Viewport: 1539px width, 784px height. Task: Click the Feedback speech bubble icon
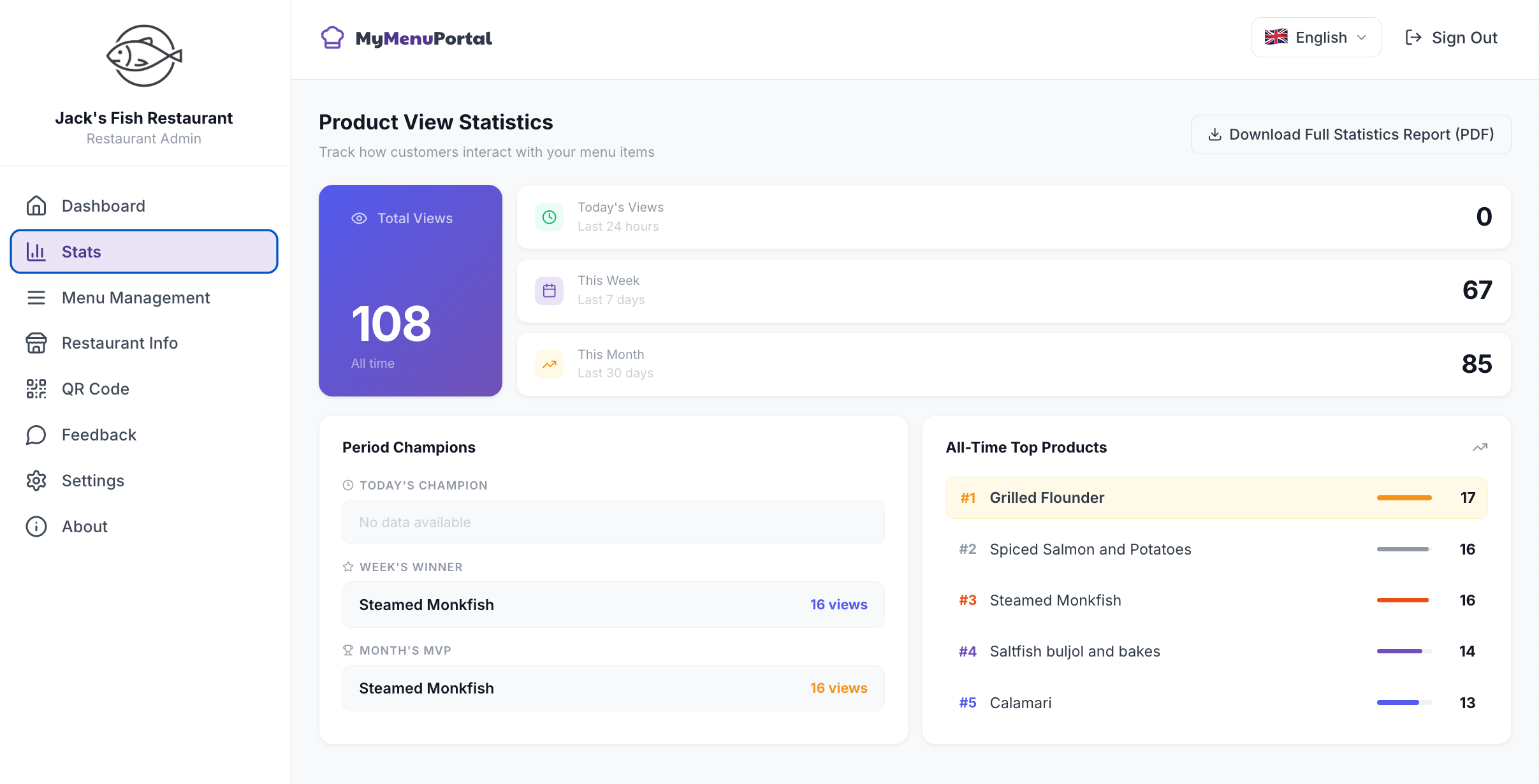click(x=36, y=435)
